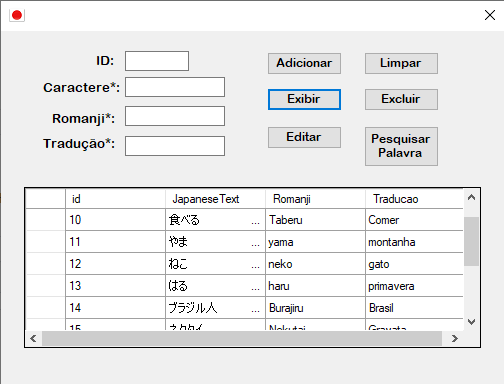The width and height of the screenshot is (504, 384).
Task: Click the cell containing montanha
Action: (414, 242)
